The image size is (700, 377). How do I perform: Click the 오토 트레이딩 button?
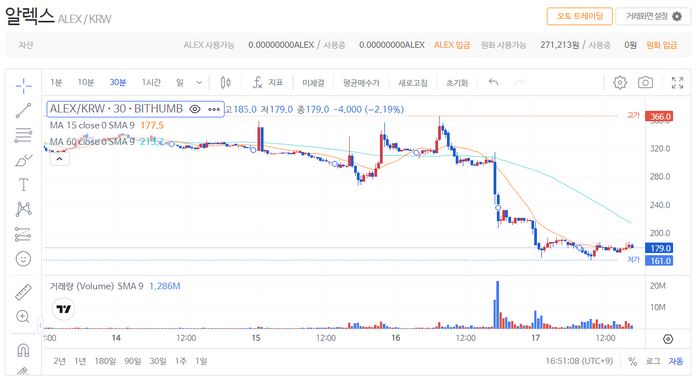coord(579,17)
